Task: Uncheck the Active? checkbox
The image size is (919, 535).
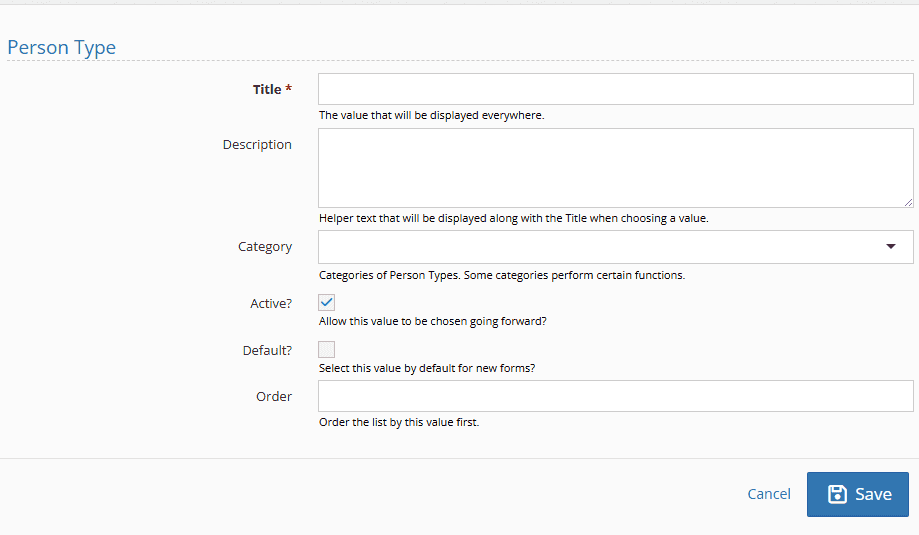Action: pos(326,302)
